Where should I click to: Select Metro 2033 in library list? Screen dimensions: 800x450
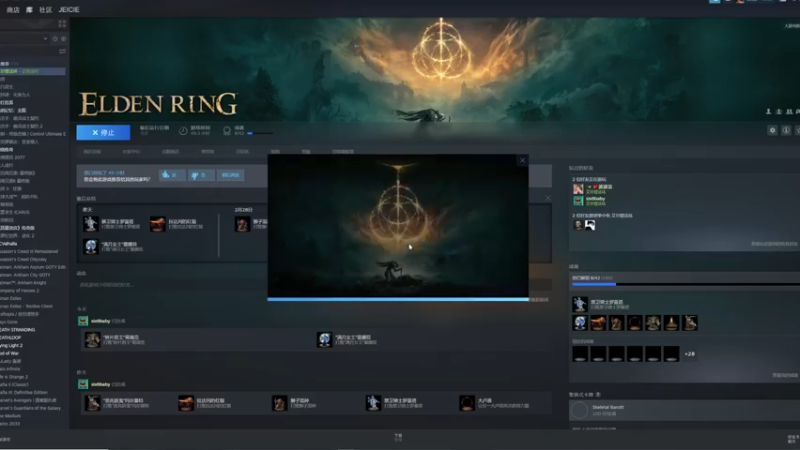pyautogui.click(x=10, y=423)
